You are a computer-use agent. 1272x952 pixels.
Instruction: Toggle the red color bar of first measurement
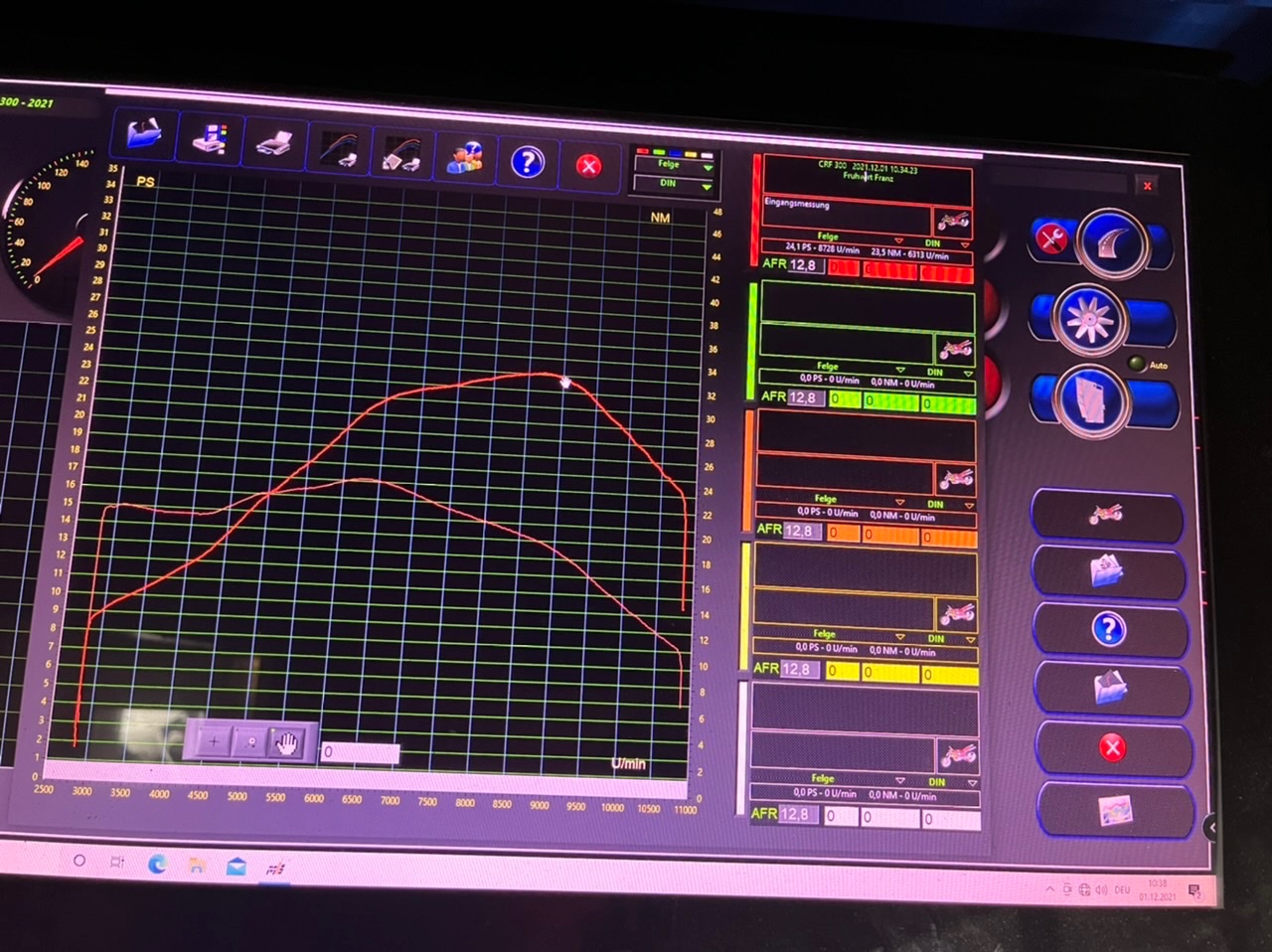coord(756,207)
